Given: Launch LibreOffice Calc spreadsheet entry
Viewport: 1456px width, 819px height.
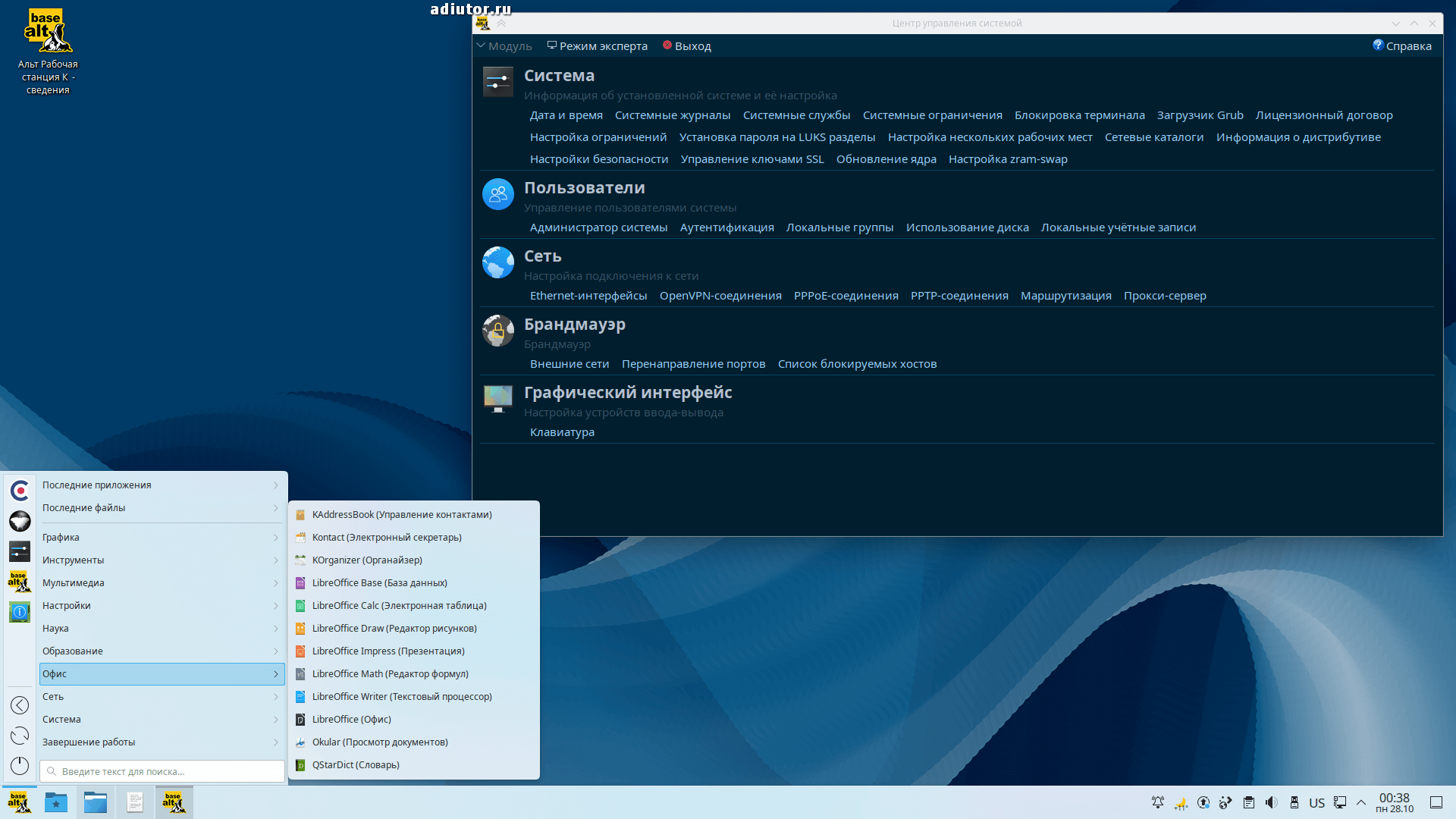Looking at the screenshot, I should pos(413,605).
